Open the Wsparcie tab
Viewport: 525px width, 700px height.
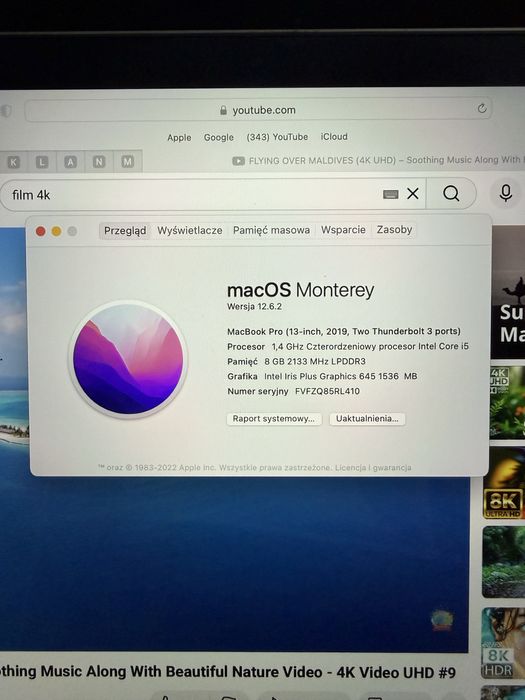[343, 229]
